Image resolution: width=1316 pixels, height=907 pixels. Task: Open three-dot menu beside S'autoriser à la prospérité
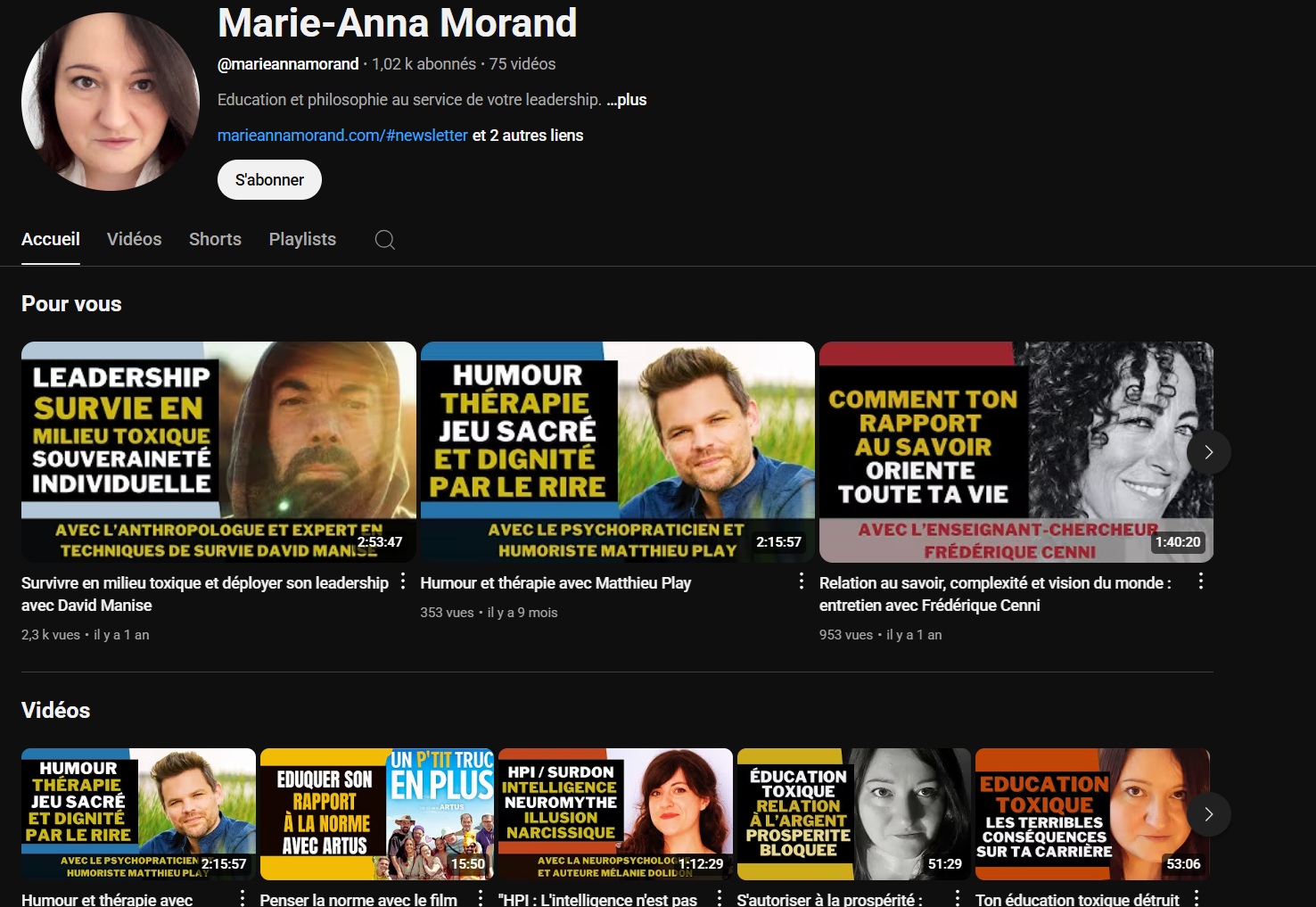click(958, 898)
